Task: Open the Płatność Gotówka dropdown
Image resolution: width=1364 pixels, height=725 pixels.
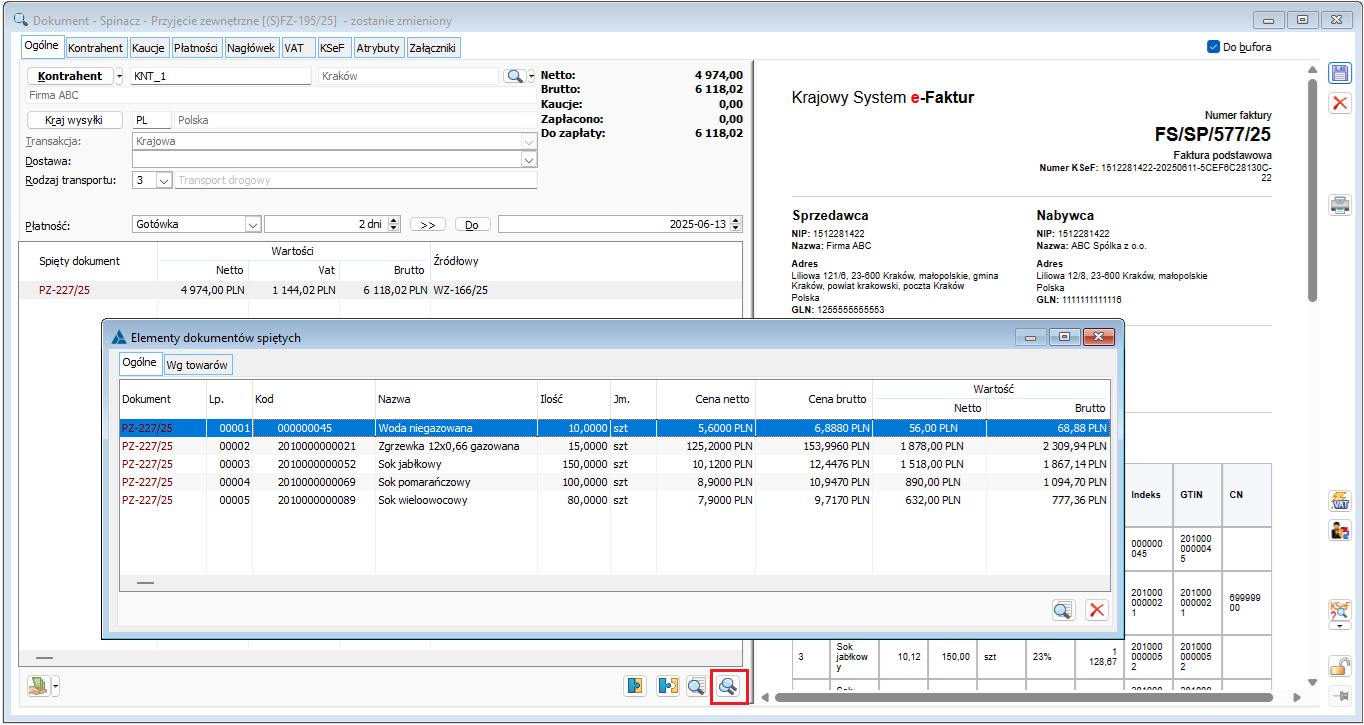Action: coord(252,225)
